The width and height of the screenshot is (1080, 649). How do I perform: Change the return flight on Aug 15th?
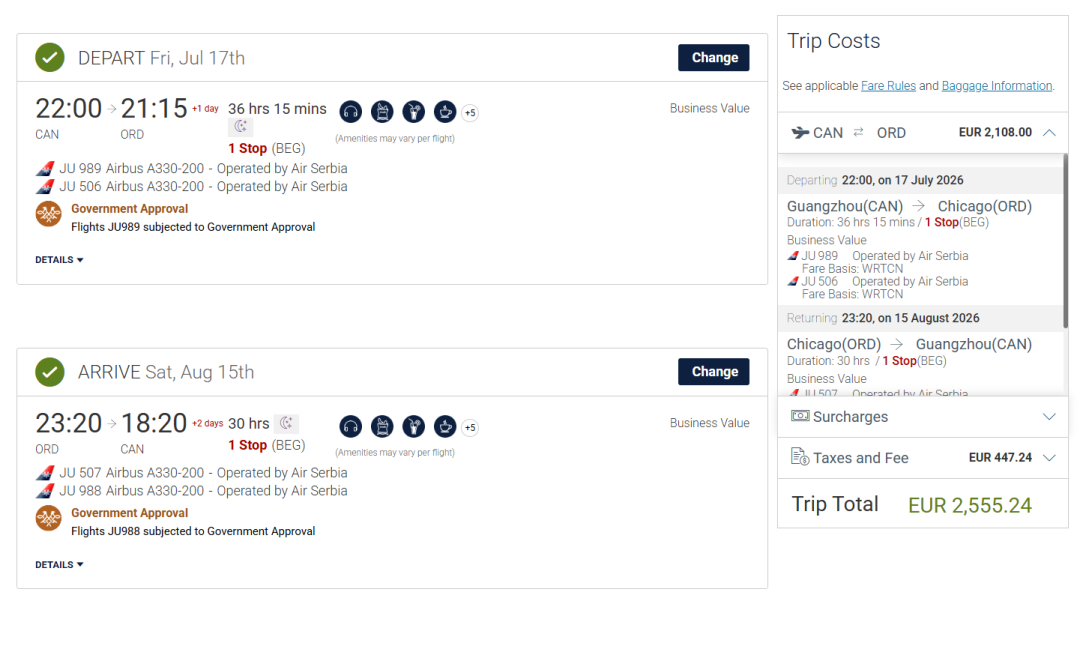pos(714,372)
